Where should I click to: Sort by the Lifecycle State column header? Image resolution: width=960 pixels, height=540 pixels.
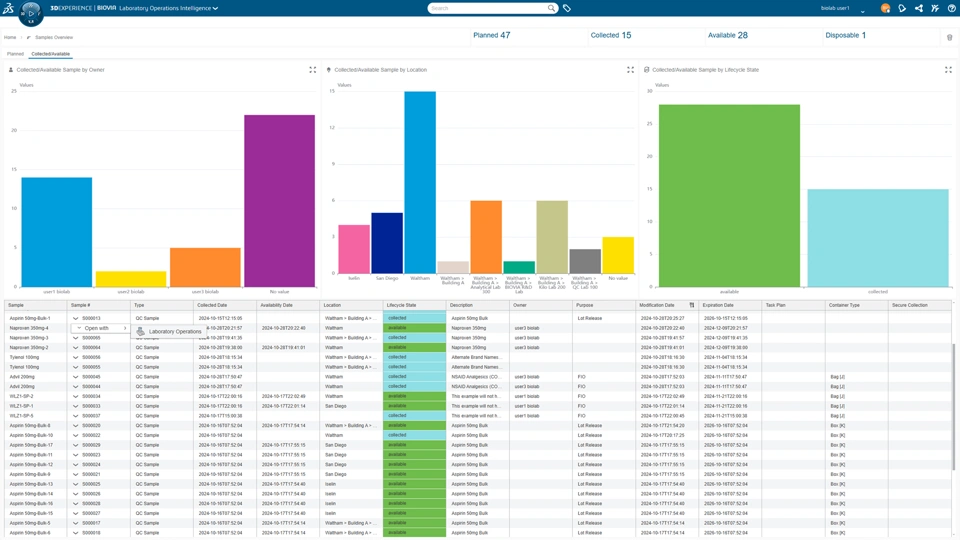(x=401, y=305)
